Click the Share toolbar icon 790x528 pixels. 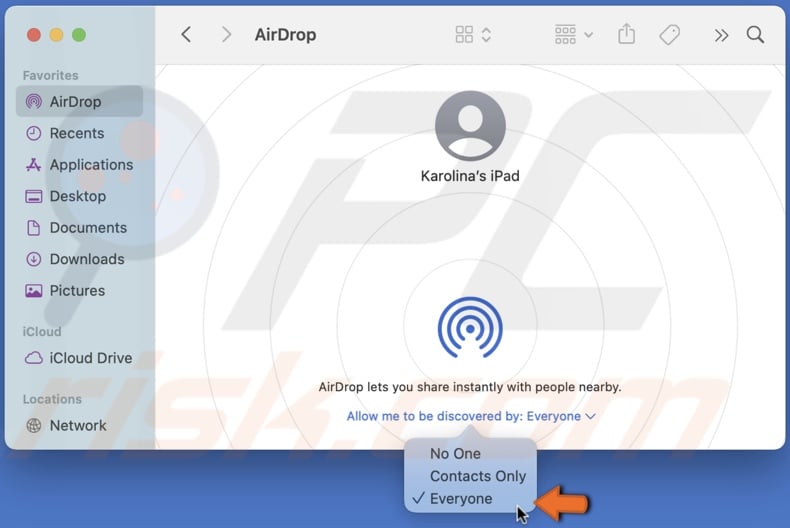point(626,34)
